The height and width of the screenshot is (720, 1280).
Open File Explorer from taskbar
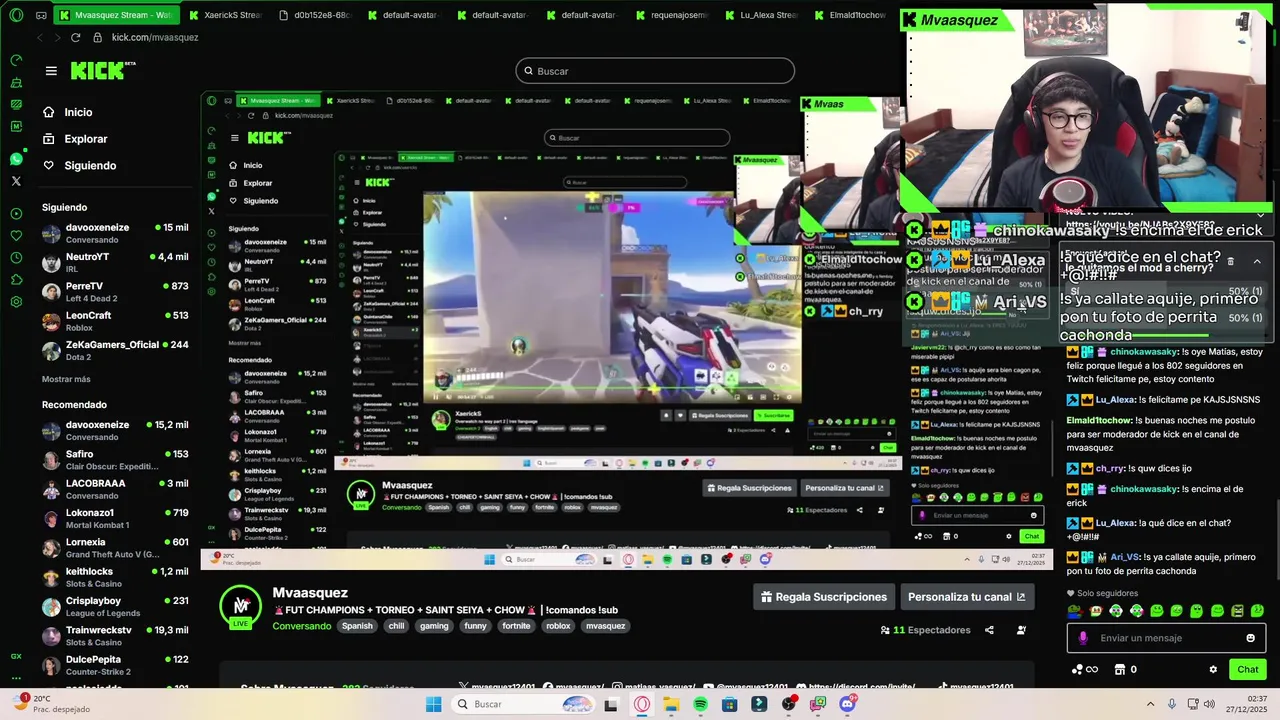coord(670,704)
